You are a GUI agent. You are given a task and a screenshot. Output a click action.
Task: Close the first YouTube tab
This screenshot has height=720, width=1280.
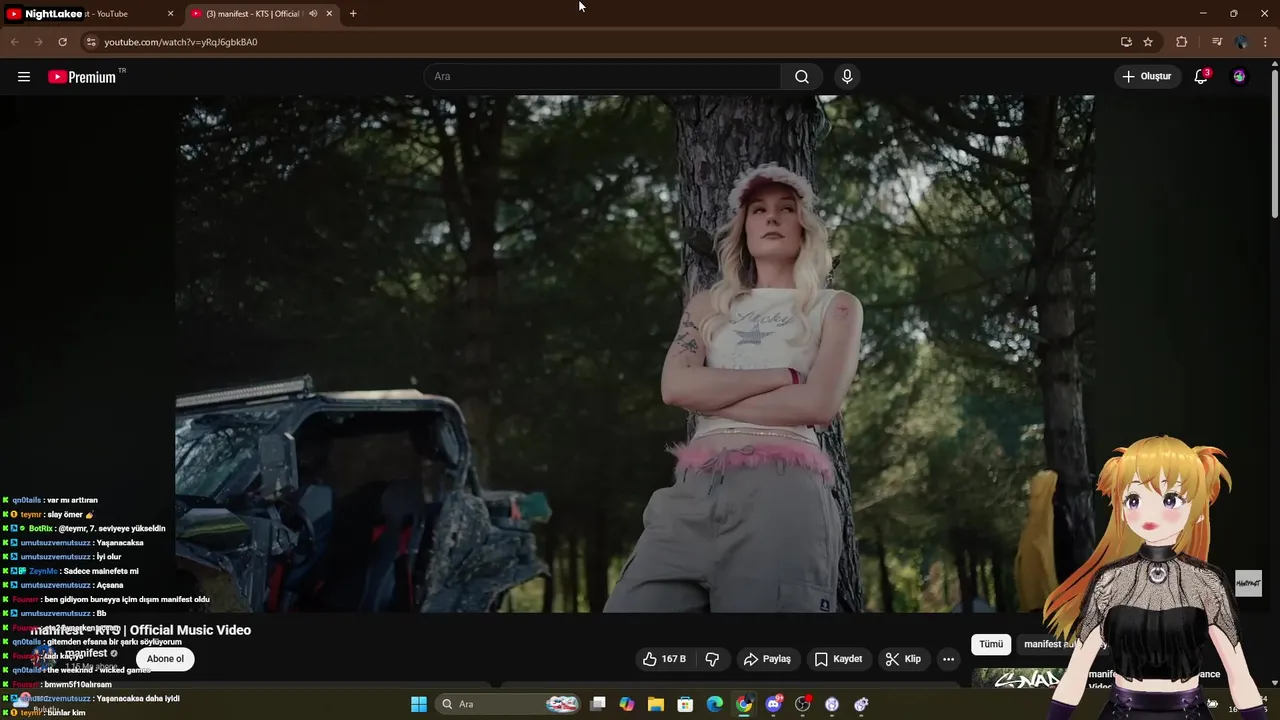coord(170,14)
